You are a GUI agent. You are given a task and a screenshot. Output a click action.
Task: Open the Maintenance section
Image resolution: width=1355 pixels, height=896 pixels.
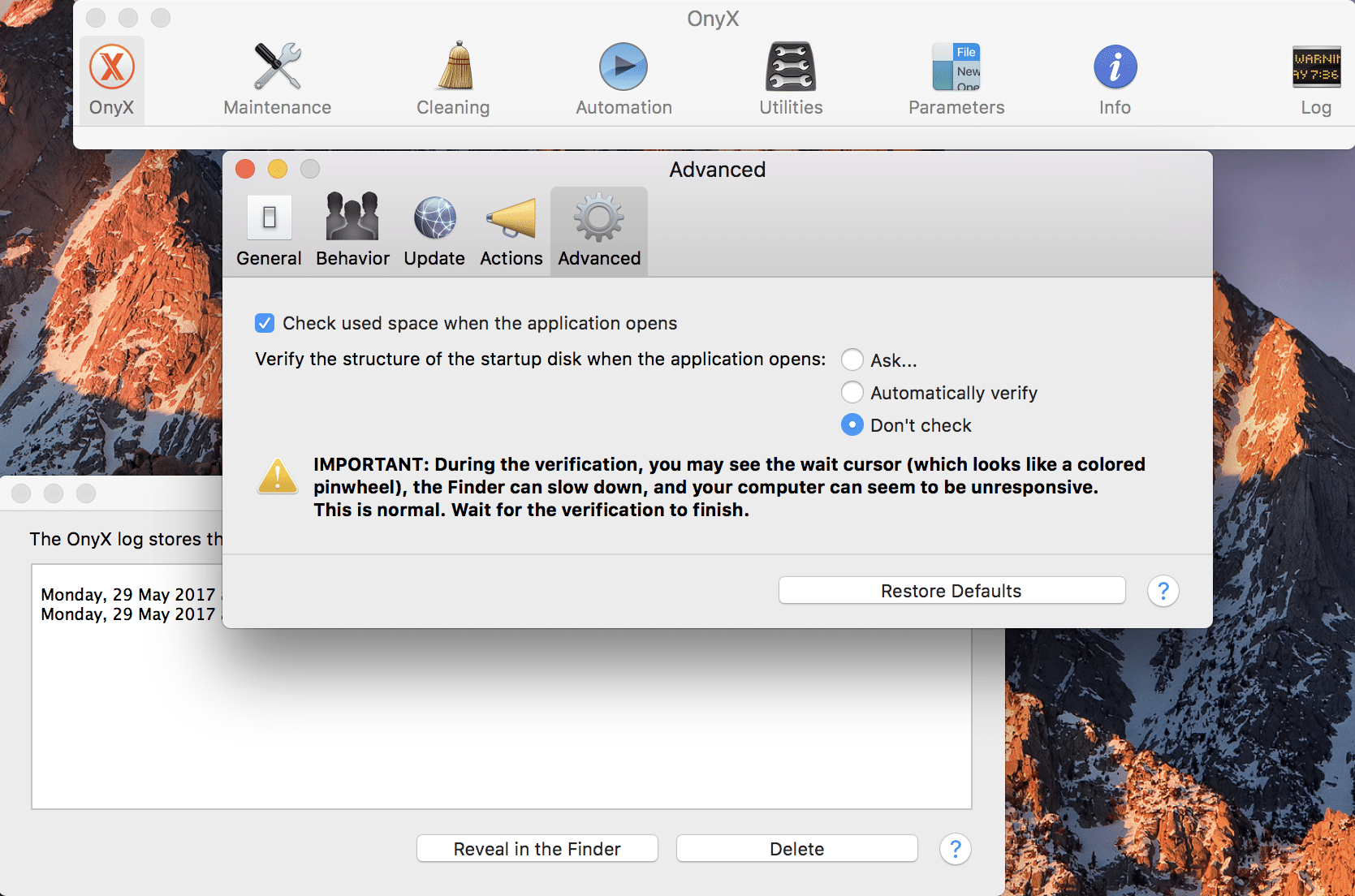pos(277,77)
